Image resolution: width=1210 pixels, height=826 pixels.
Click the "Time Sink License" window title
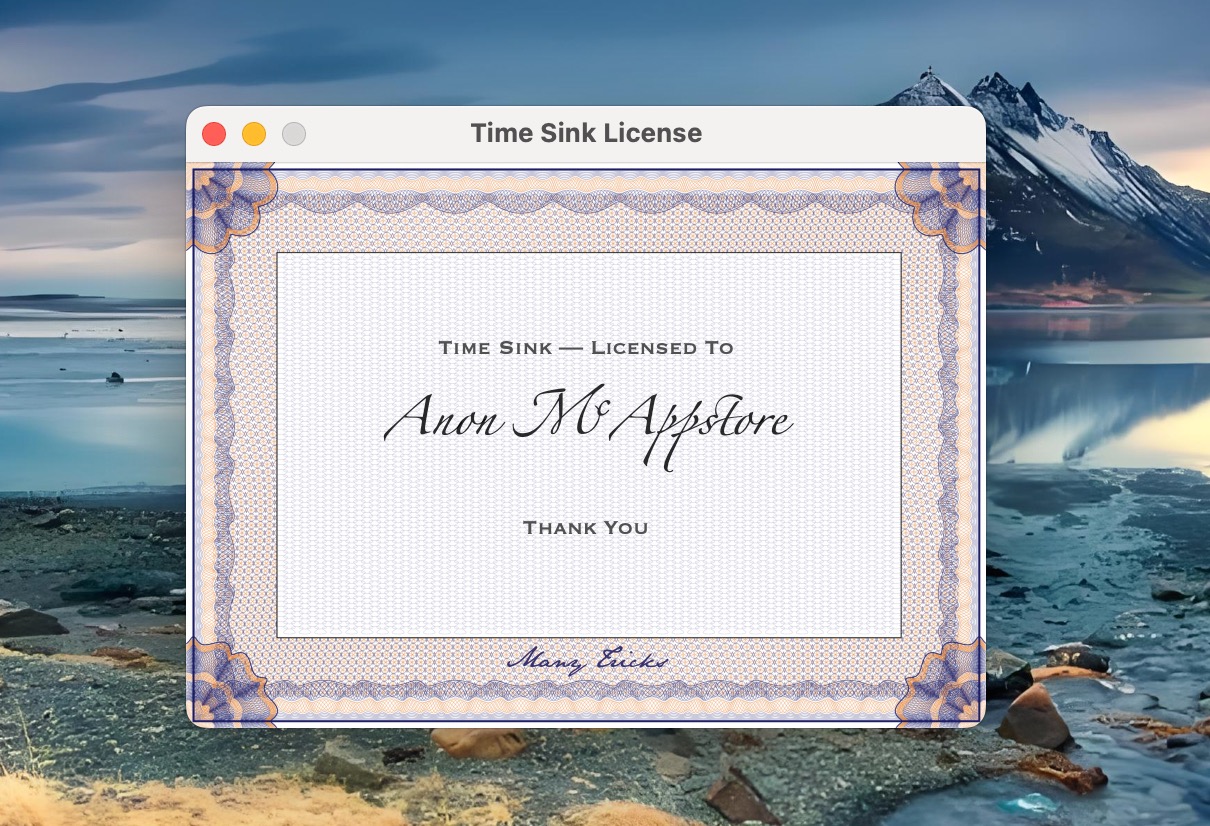pos(586,133)
